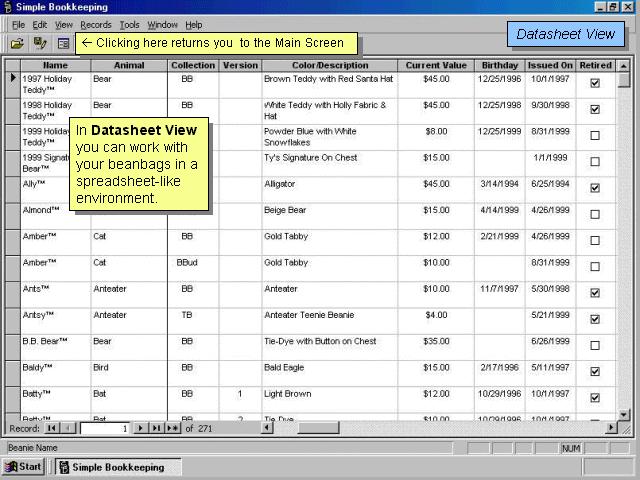Go to the first record
Viewport: 640px width, 480px height.
[52, 428]
